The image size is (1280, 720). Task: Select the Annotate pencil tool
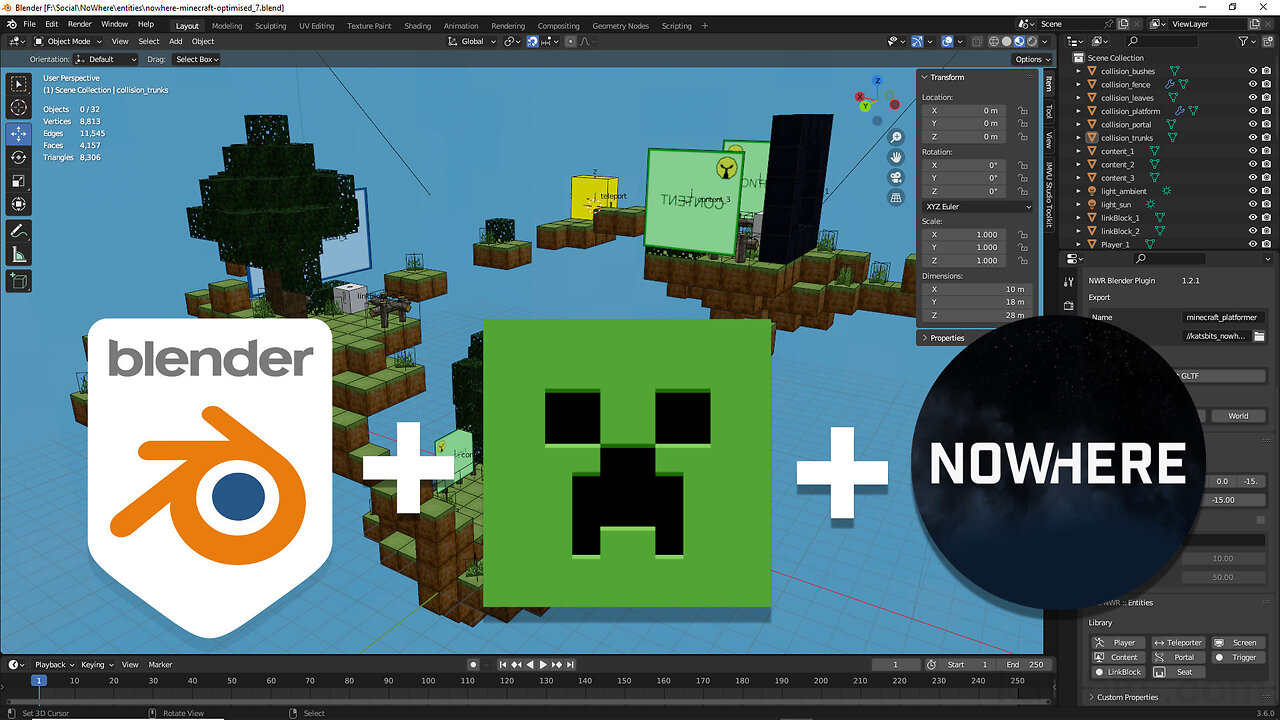pyautogui.click(x=19, y=231)
